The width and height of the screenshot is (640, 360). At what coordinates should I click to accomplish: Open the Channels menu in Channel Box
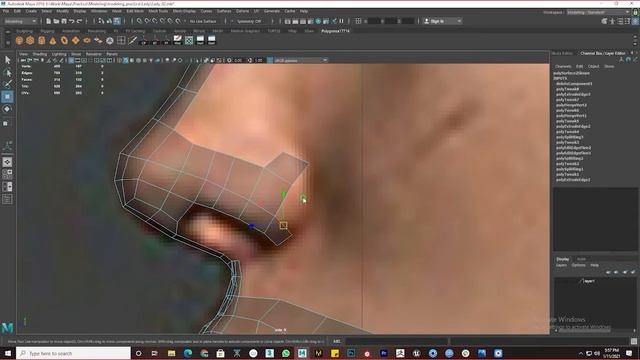[x=563, y=66]
